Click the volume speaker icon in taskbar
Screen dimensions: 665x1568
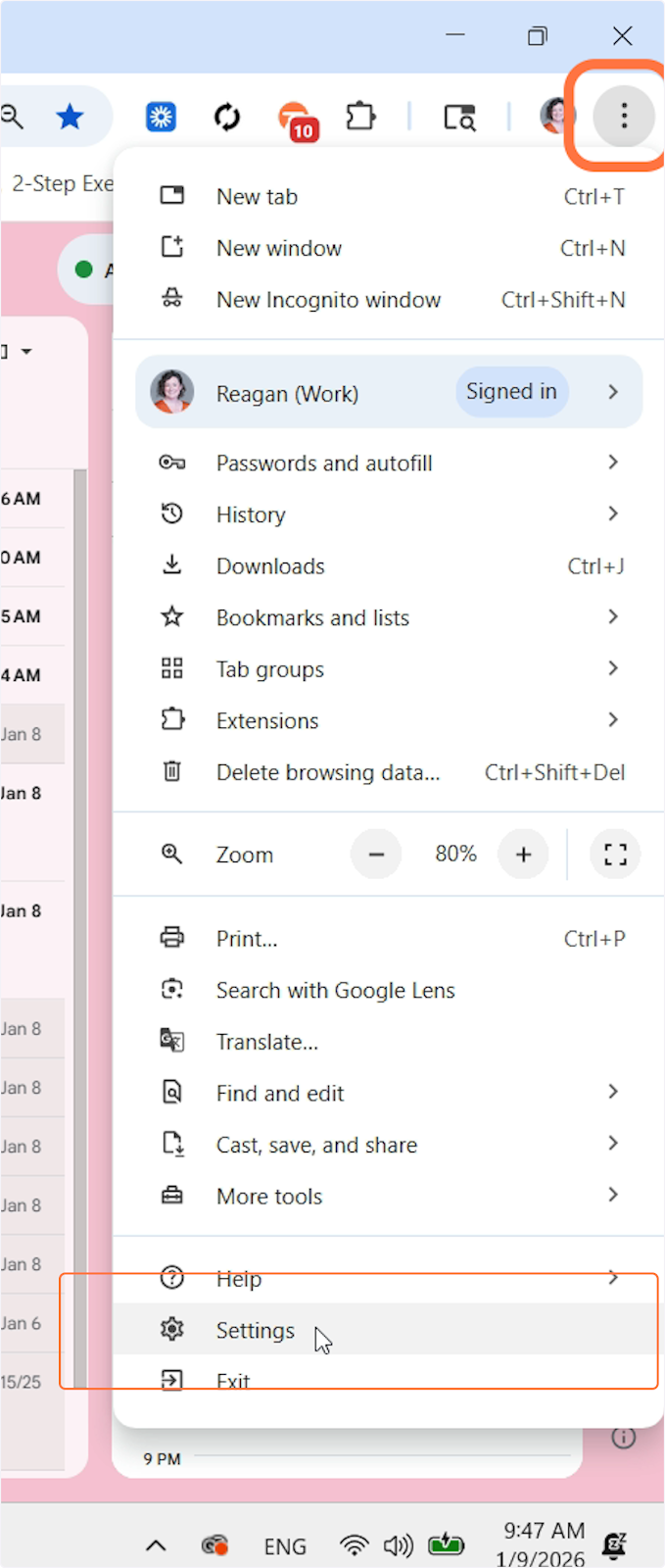click(398, 1545)
